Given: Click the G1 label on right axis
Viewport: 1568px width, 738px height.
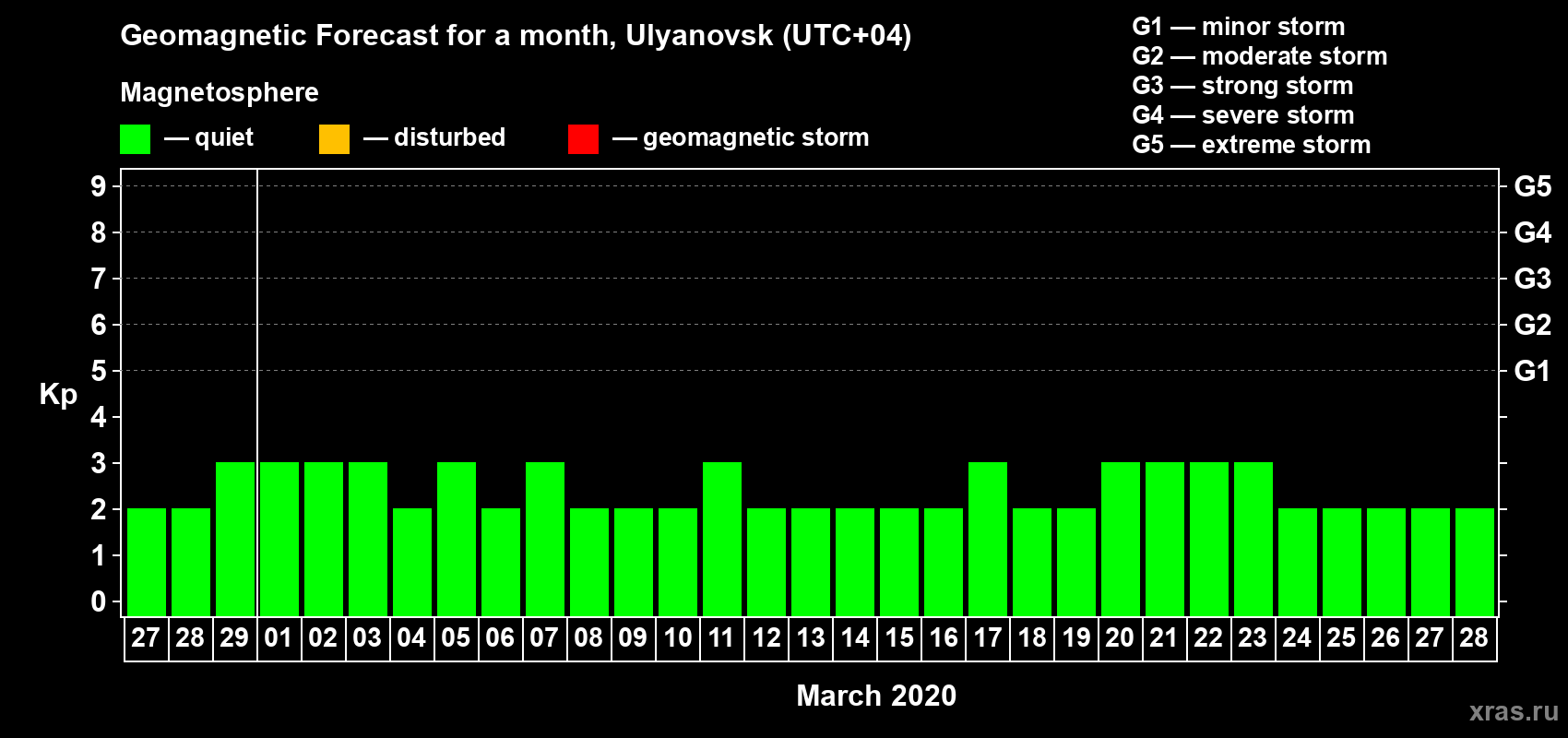Looking at the screenshot, I should click(1533, 371).
